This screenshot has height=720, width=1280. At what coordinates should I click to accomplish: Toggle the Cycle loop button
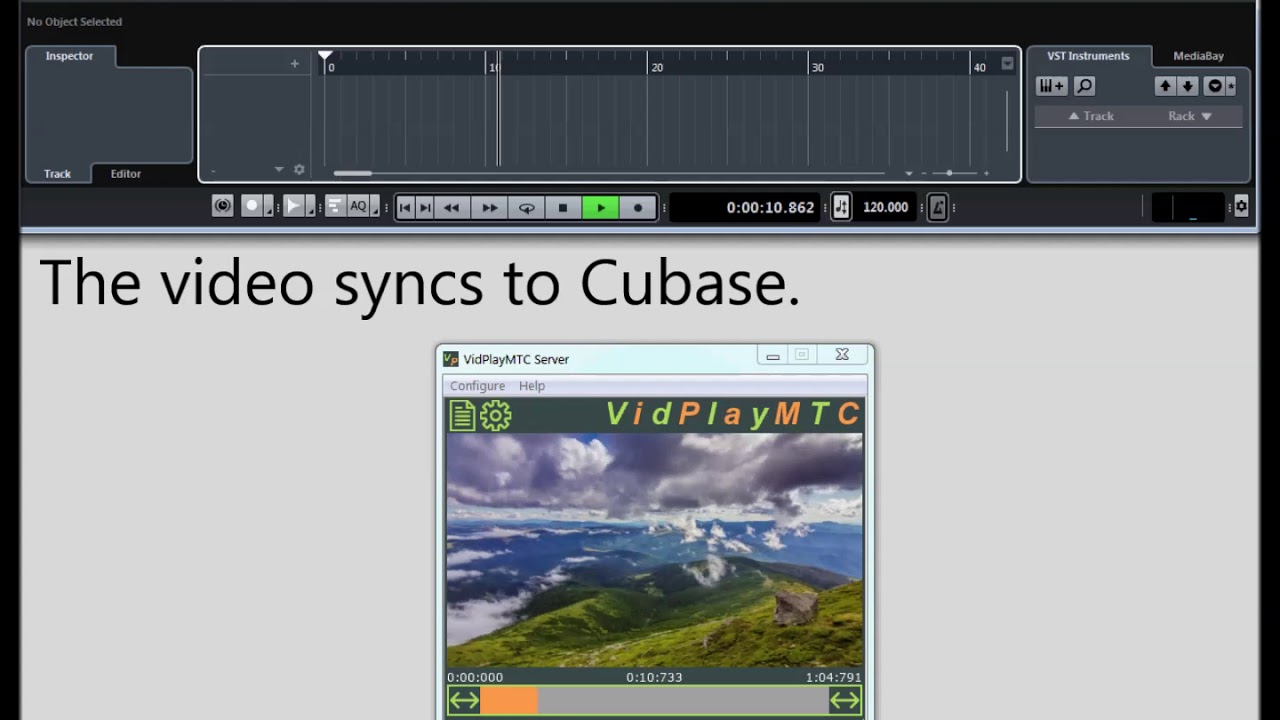(x=526, y=207)
